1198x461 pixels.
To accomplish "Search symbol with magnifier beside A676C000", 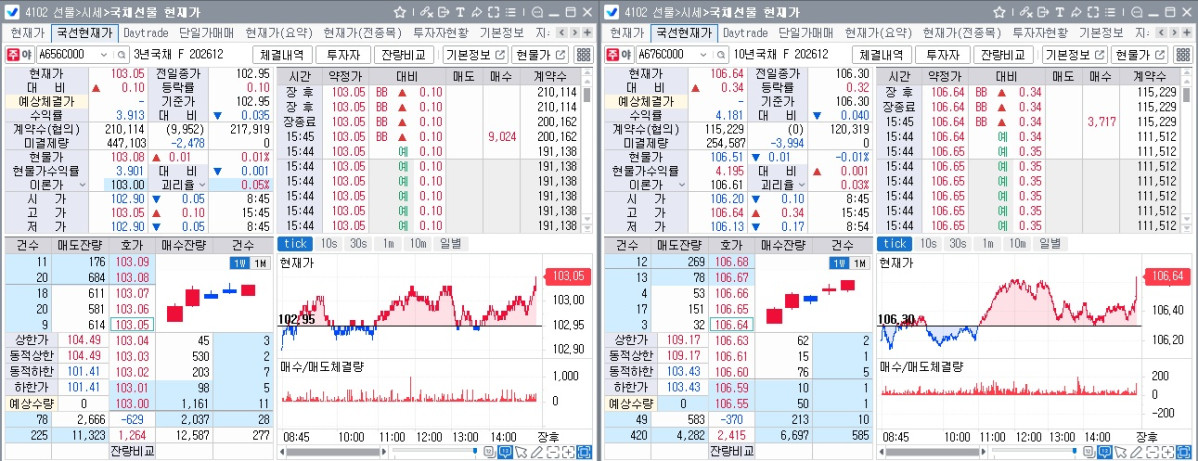I will (720, 55).
